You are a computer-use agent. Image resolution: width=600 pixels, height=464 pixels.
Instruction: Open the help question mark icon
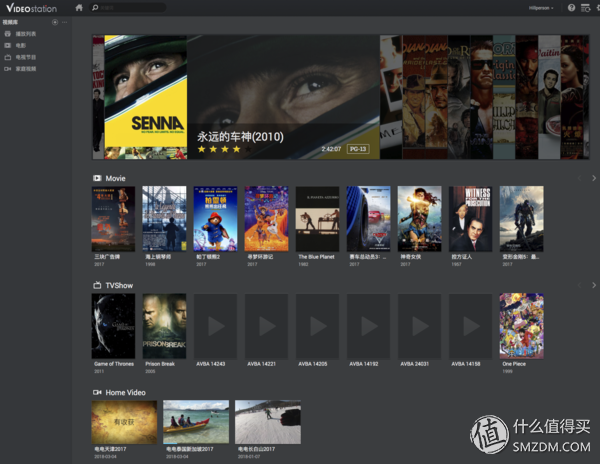(571, 8)
